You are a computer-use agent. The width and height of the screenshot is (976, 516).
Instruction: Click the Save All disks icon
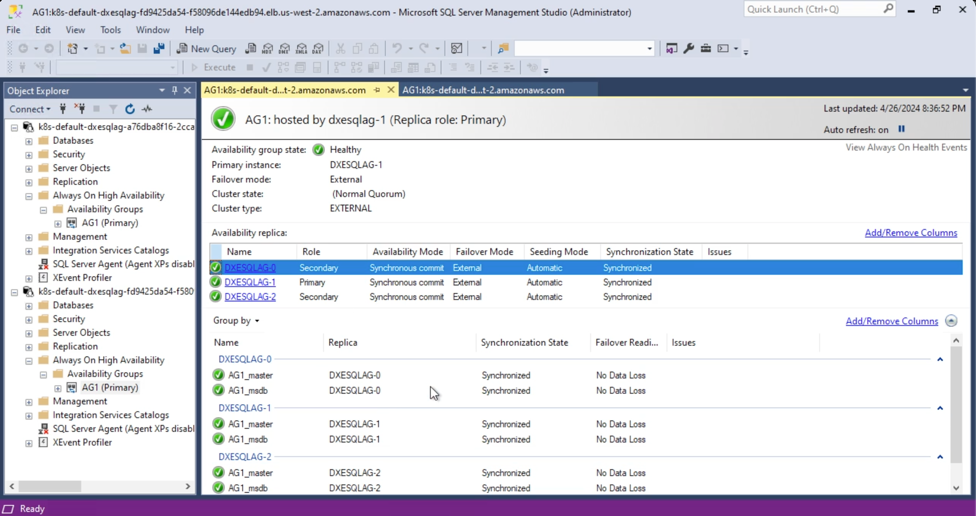pos(159,49)
